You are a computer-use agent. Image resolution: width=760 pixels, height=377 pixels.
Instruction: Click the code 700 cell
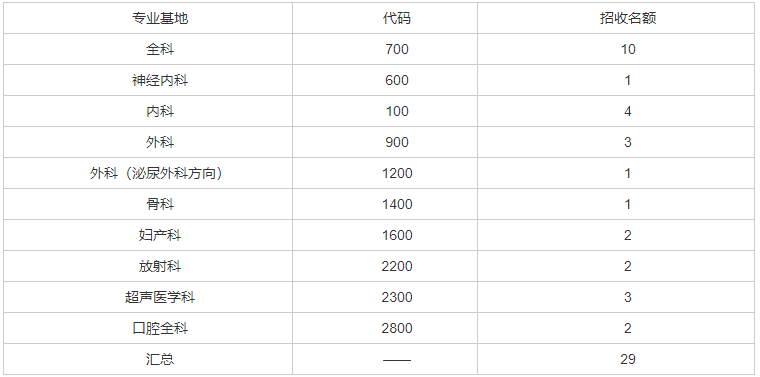pos(396,49)
